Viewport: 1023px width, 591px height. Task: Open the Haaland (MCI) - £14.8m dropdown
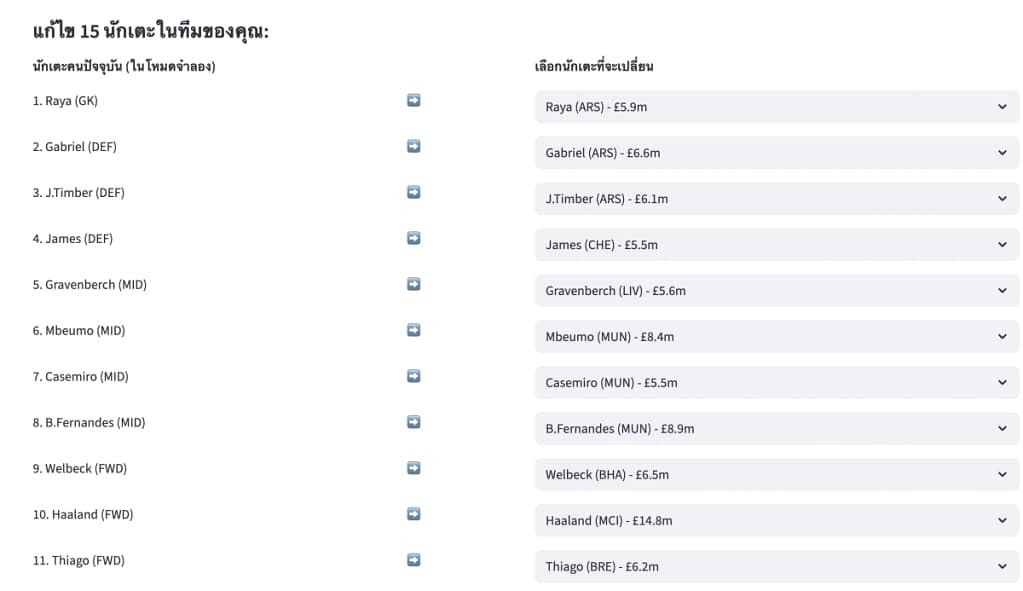[x=776, y=521]
